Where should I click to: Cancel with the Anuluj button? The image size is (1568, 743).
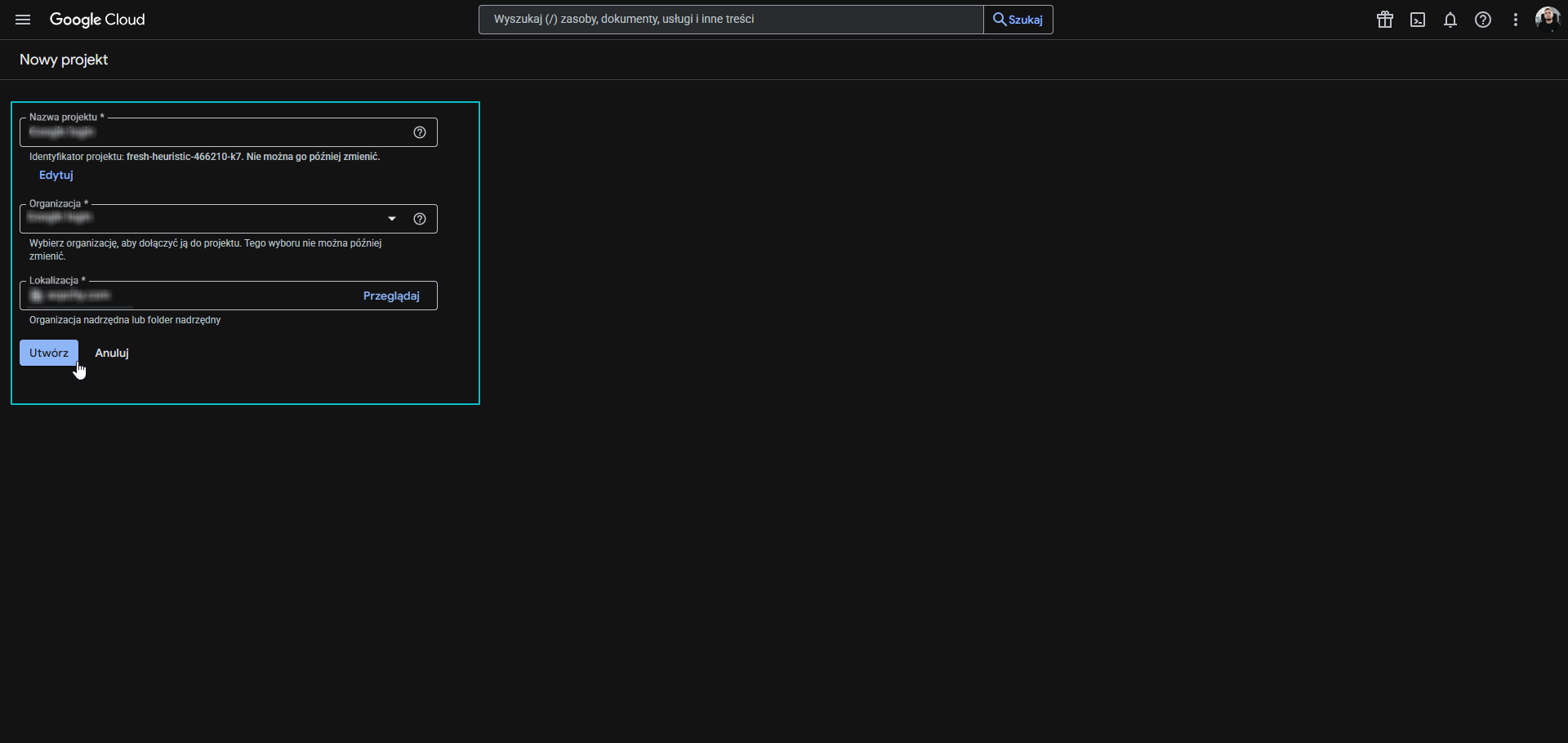[x=111, y=353]
